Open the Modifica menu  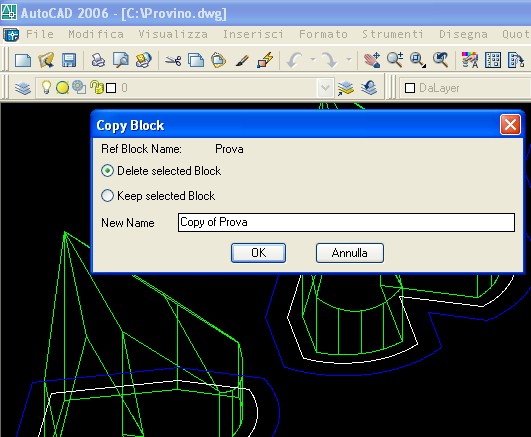click(96, 34)
